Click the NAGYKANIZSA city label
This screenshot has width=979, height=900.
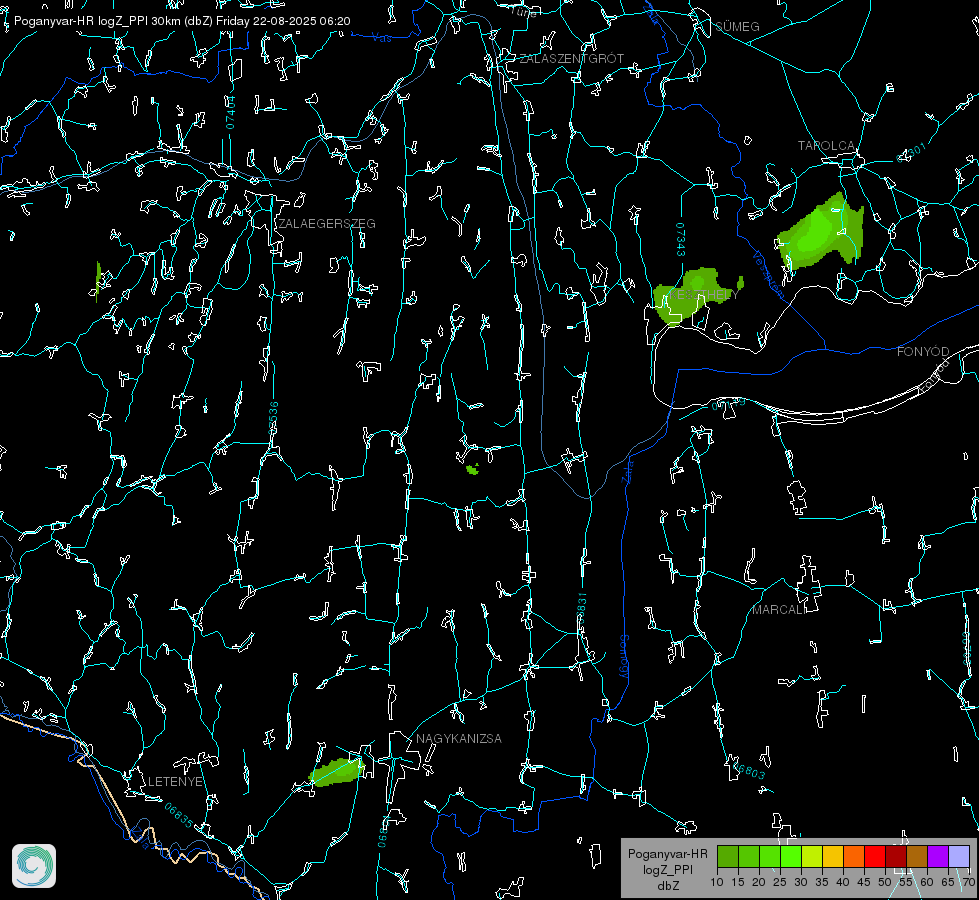point(459,739)
